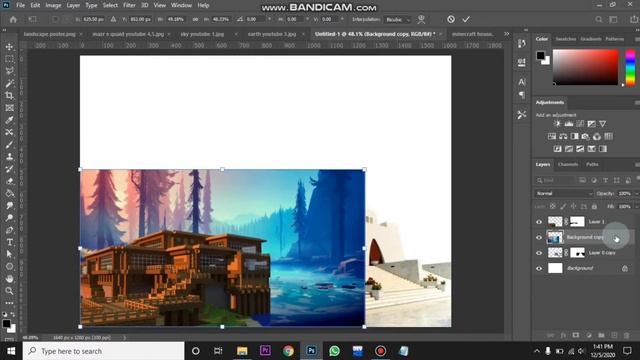Select the Clone Stamp tool
640x360 pixels.
coord(9,157)
